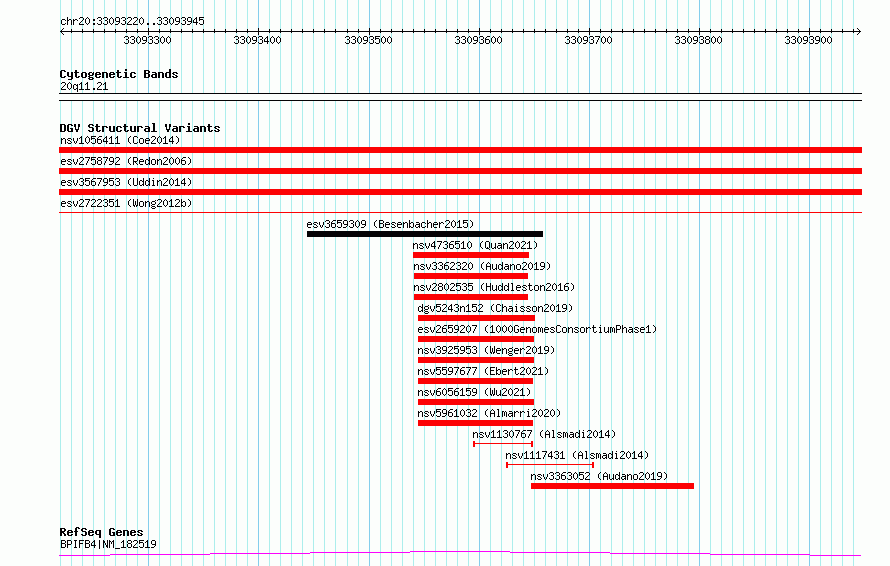Open nsv5961032 (Almarri2020) label

point(489,413)
